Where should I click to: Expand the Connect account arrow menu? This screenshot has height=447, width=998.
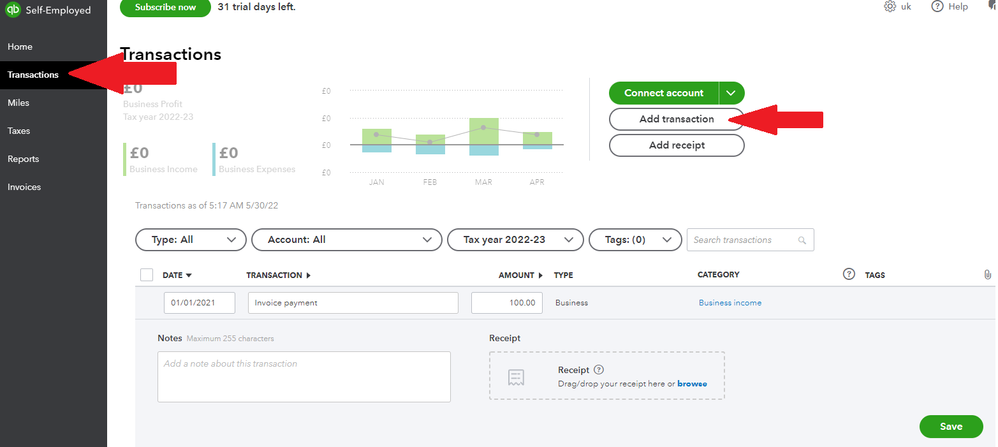[731, 93]
